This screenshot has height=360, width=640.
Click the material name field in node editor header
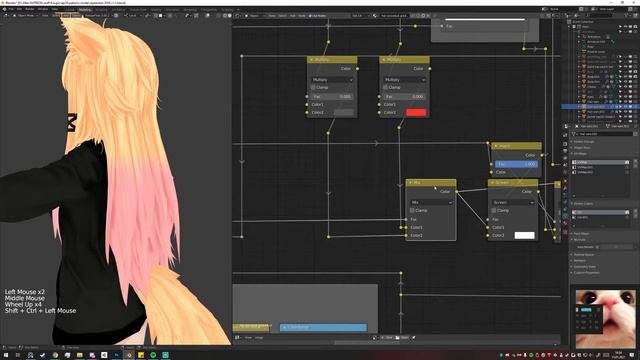pos(394,16)
